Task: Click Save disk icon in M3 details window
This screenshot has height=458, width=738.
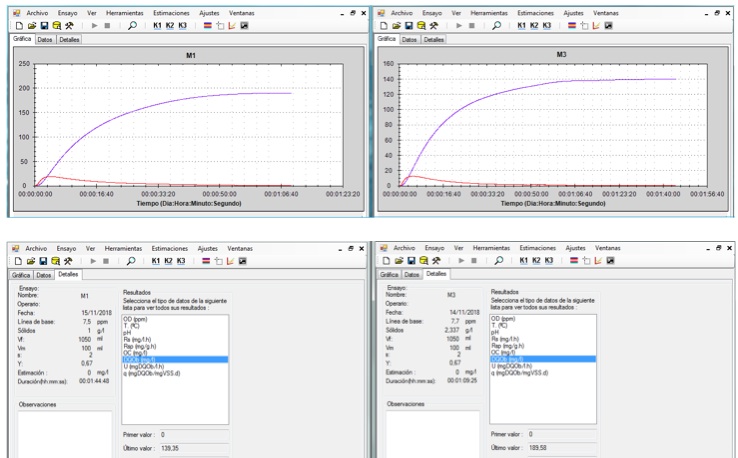Action: coord(411,260)
